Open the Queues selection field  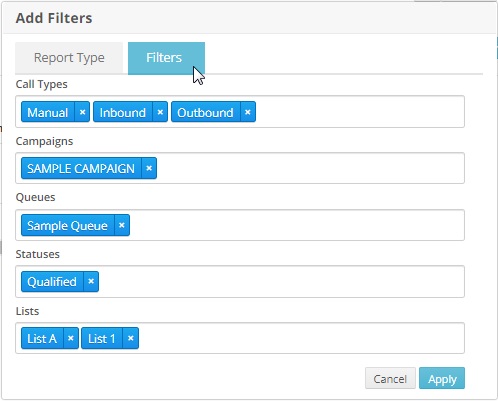(240, 225)
